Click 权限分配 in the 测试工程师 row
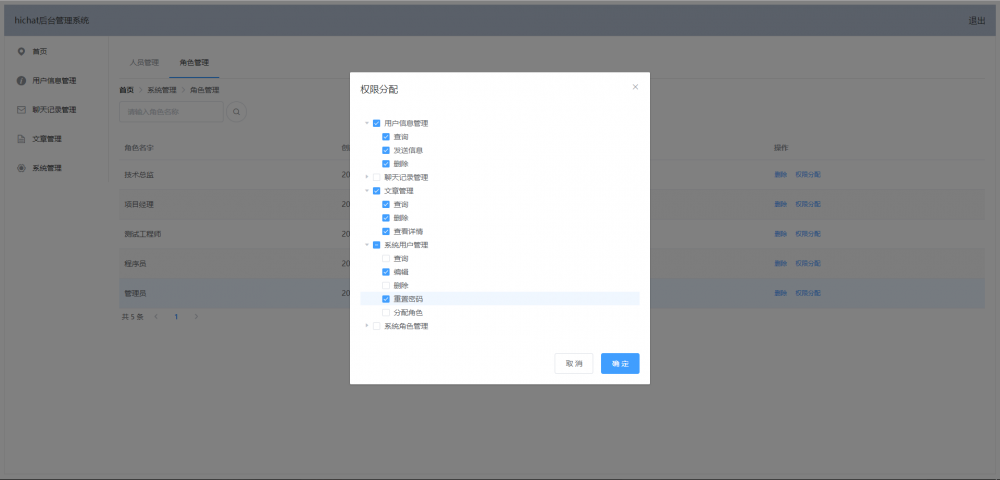The height and width of the screenshot is (480, 1000). pyautogui.click(x=808, y=234)
